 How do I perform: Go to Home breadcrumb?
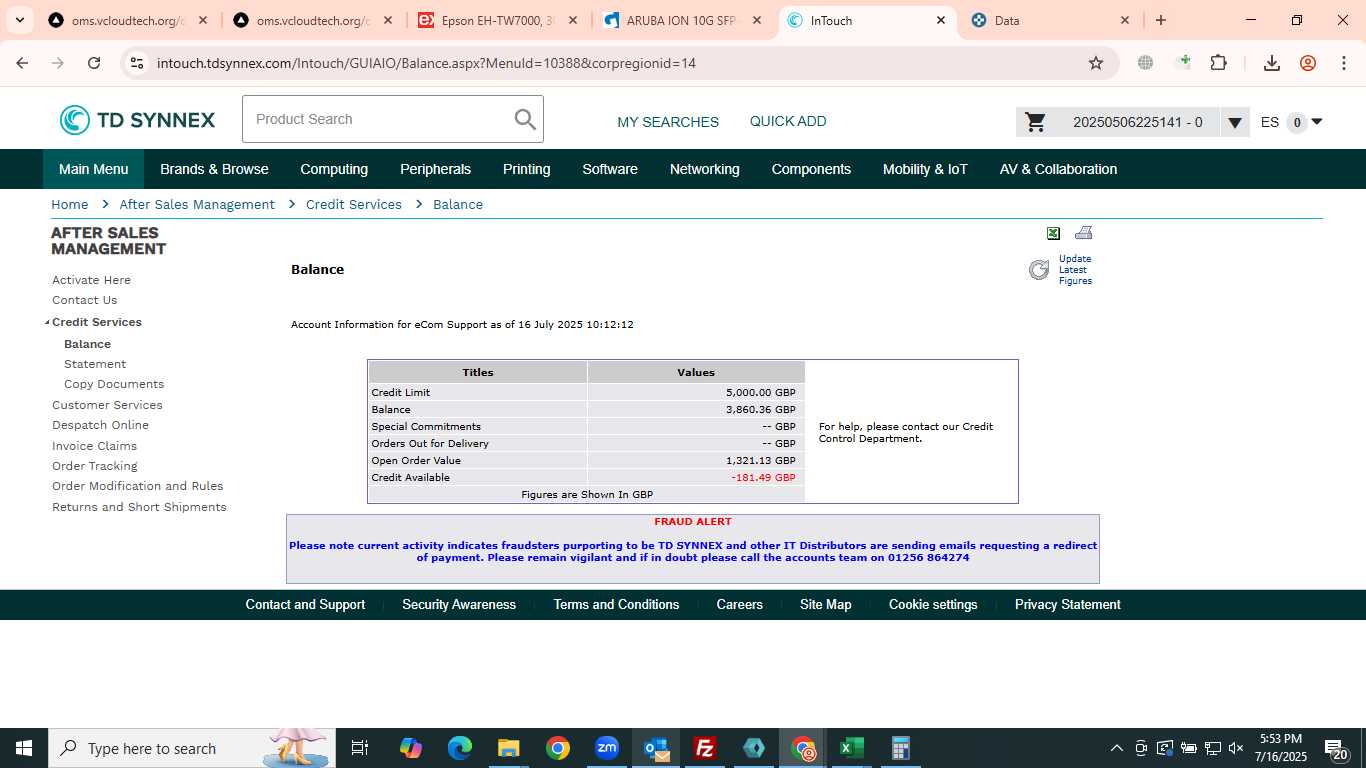(x=70, y=204)
